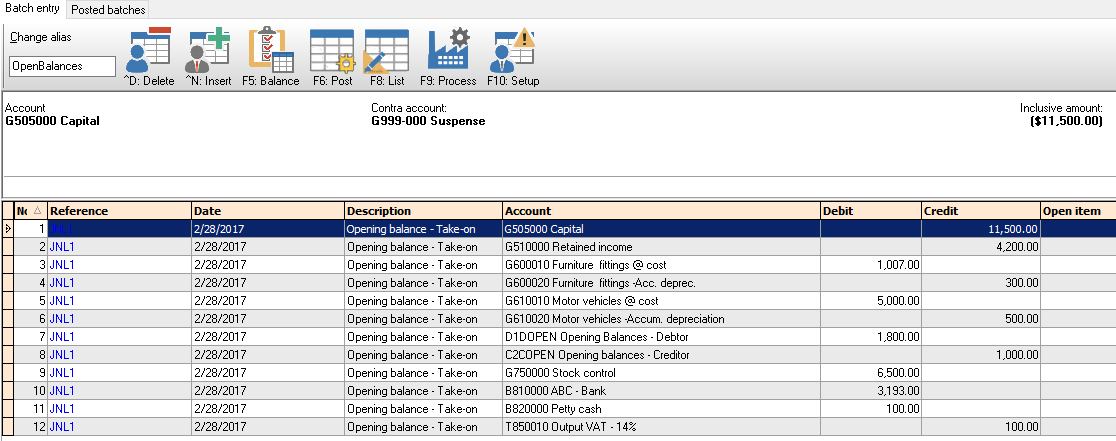Select the Batch entry tab
The width and height of the screenshot is (1116, 441).
click(x=32, y=9)
